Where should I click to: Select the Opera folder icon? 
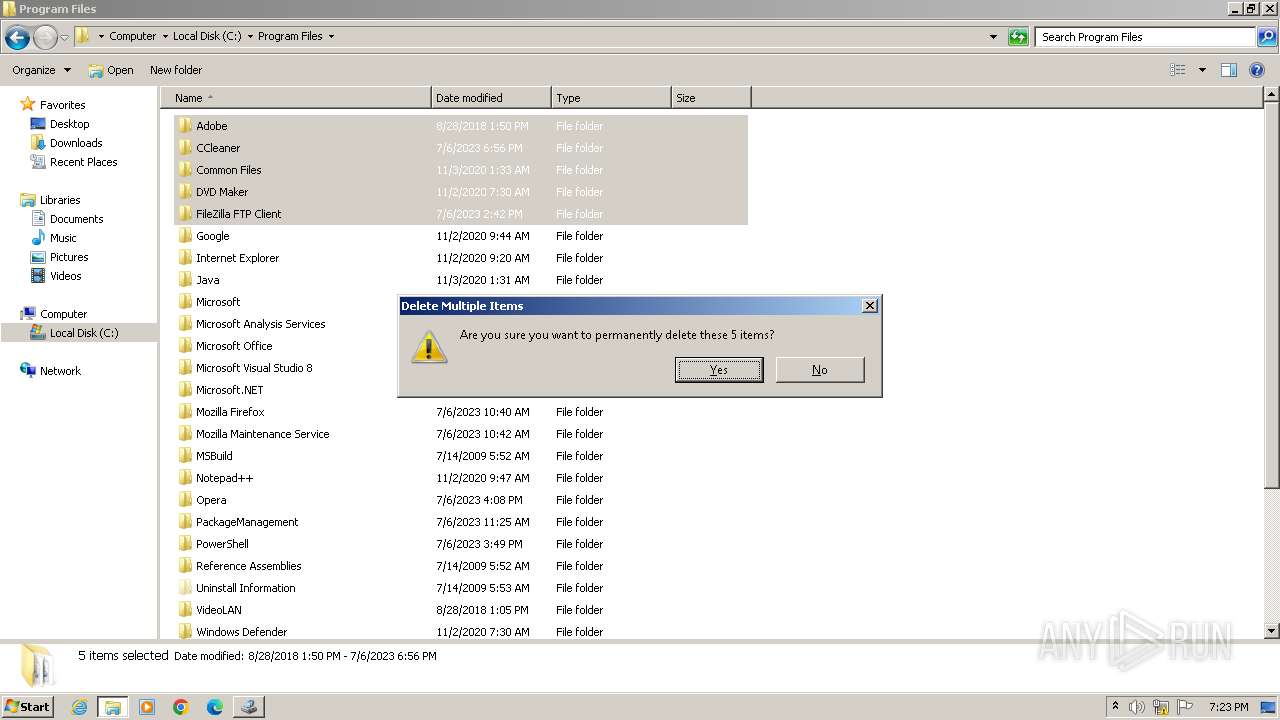click(185, 500)
